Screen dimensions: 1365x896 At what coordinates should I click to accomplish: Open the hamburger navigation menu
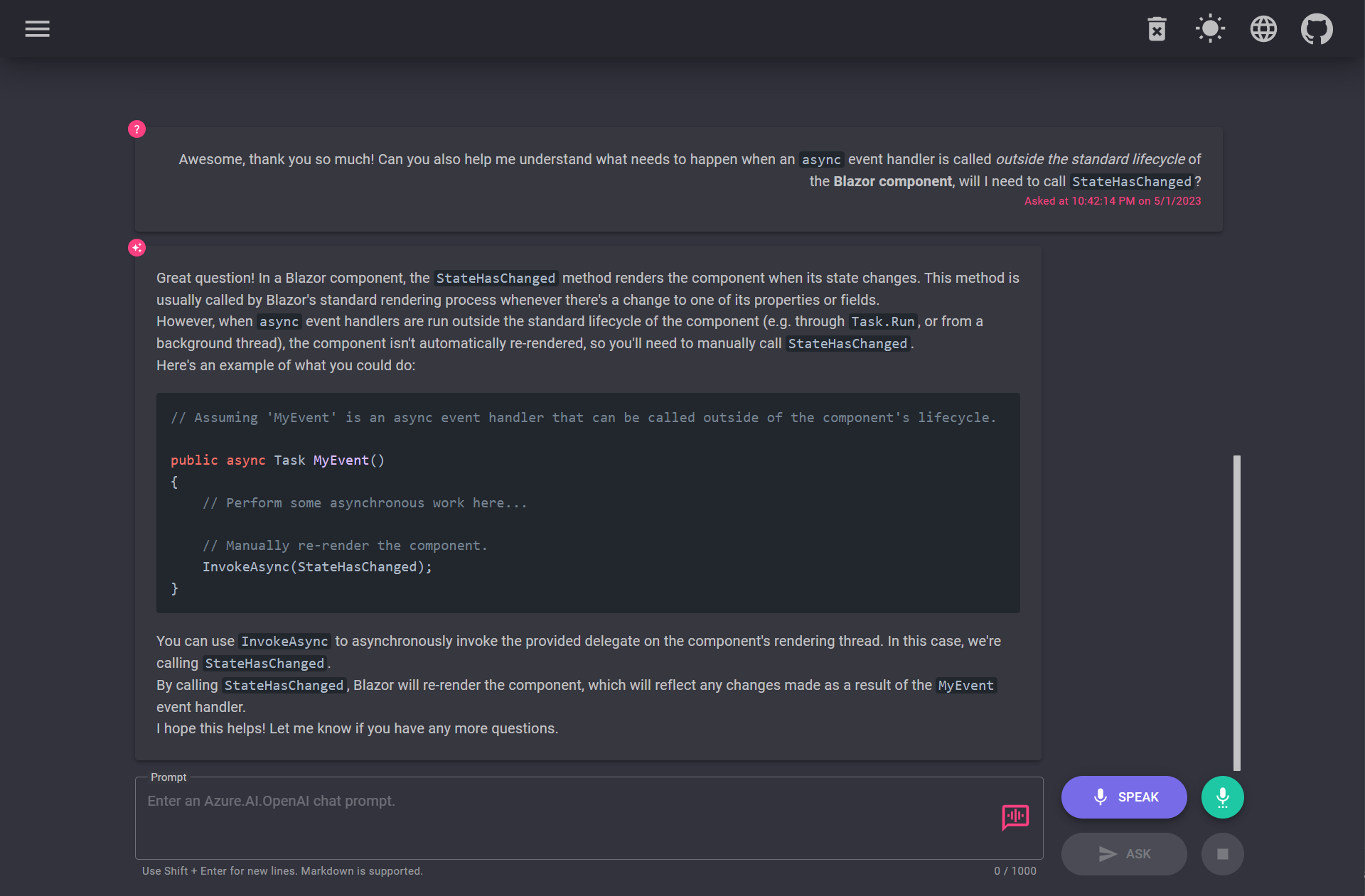(x=37, y=29)
